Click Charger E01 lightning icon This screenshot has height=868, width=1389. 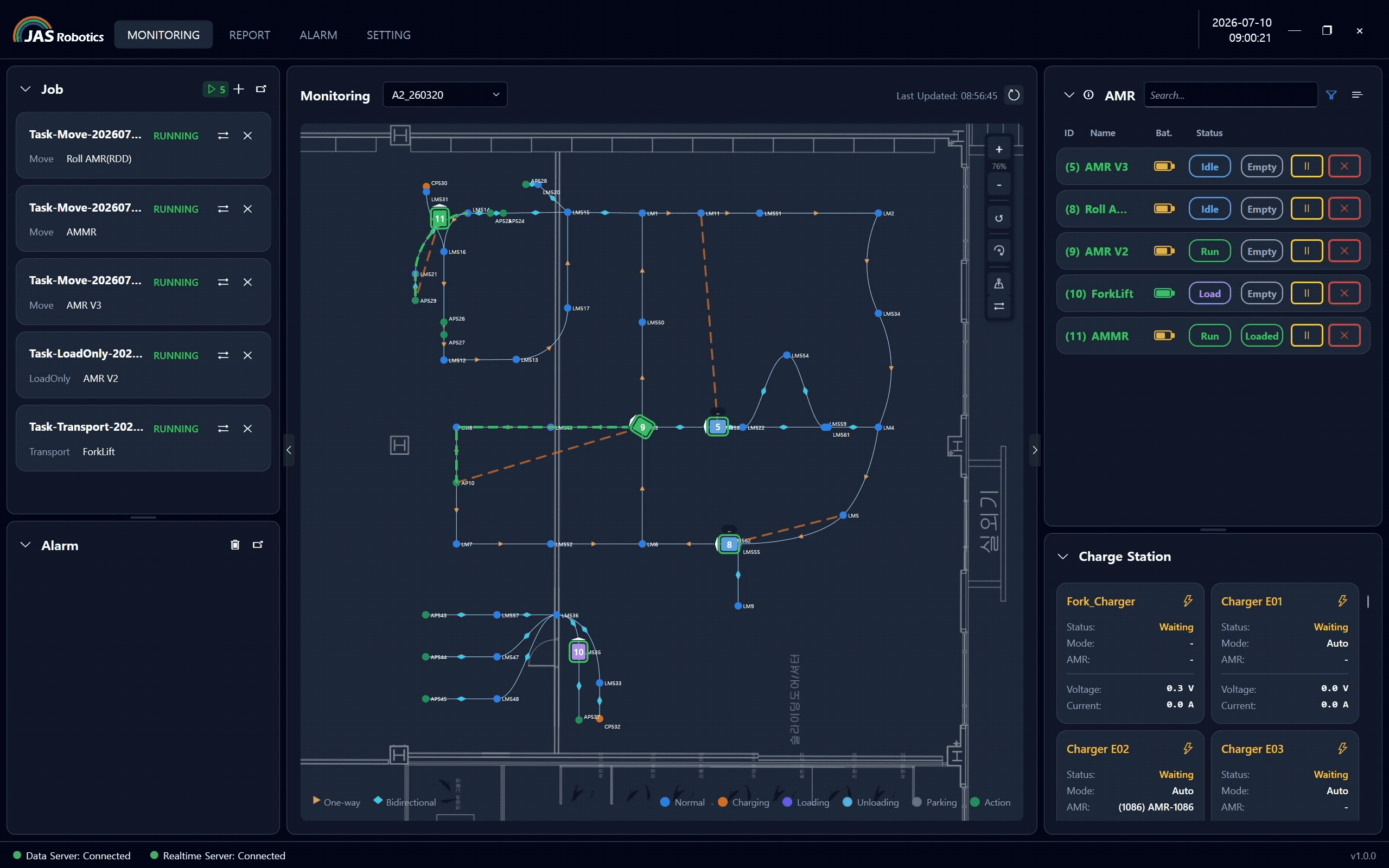[1342, 601]
